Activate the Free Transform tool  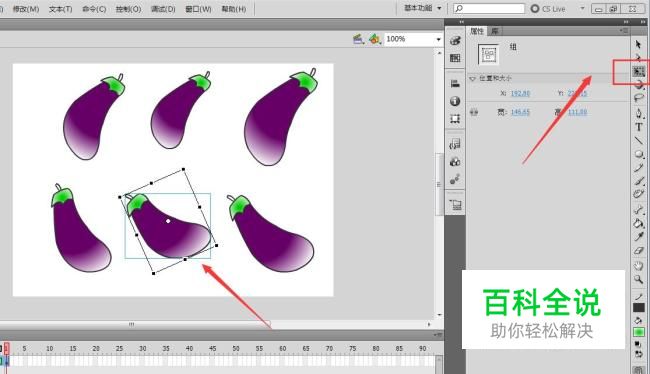click(639, 71)
